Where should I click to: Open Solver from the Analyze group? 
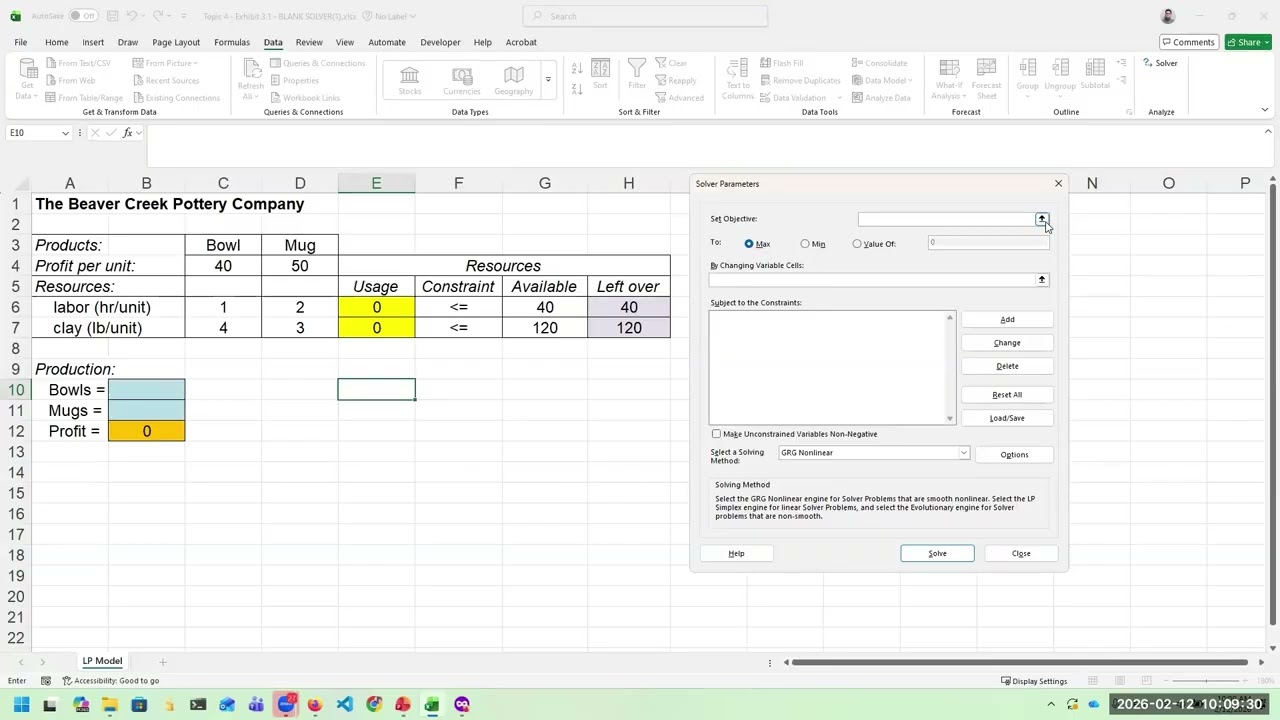(1160, 63)
